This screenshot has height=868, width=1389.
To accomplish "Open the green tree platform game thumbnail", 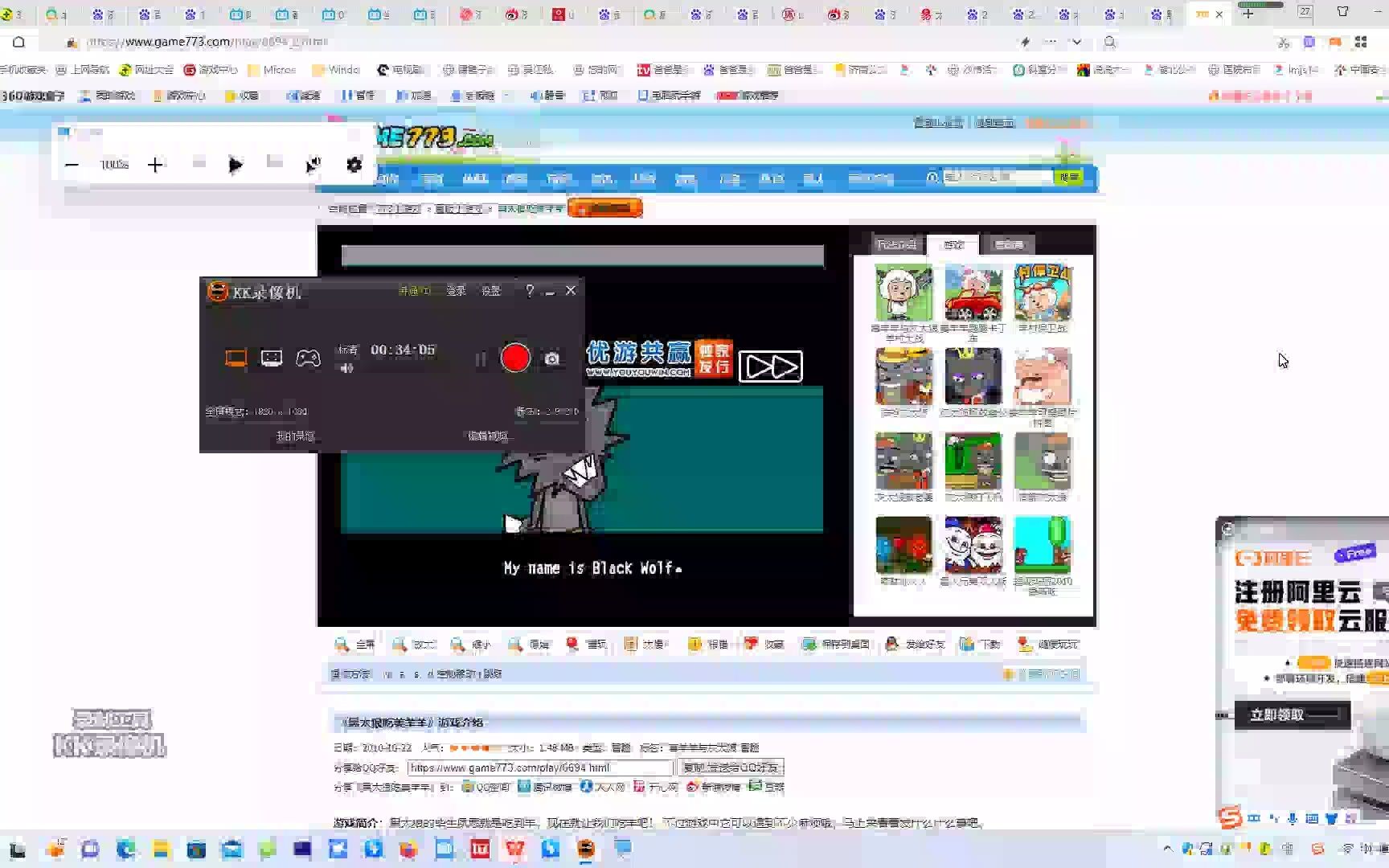I will [1043, 545].
